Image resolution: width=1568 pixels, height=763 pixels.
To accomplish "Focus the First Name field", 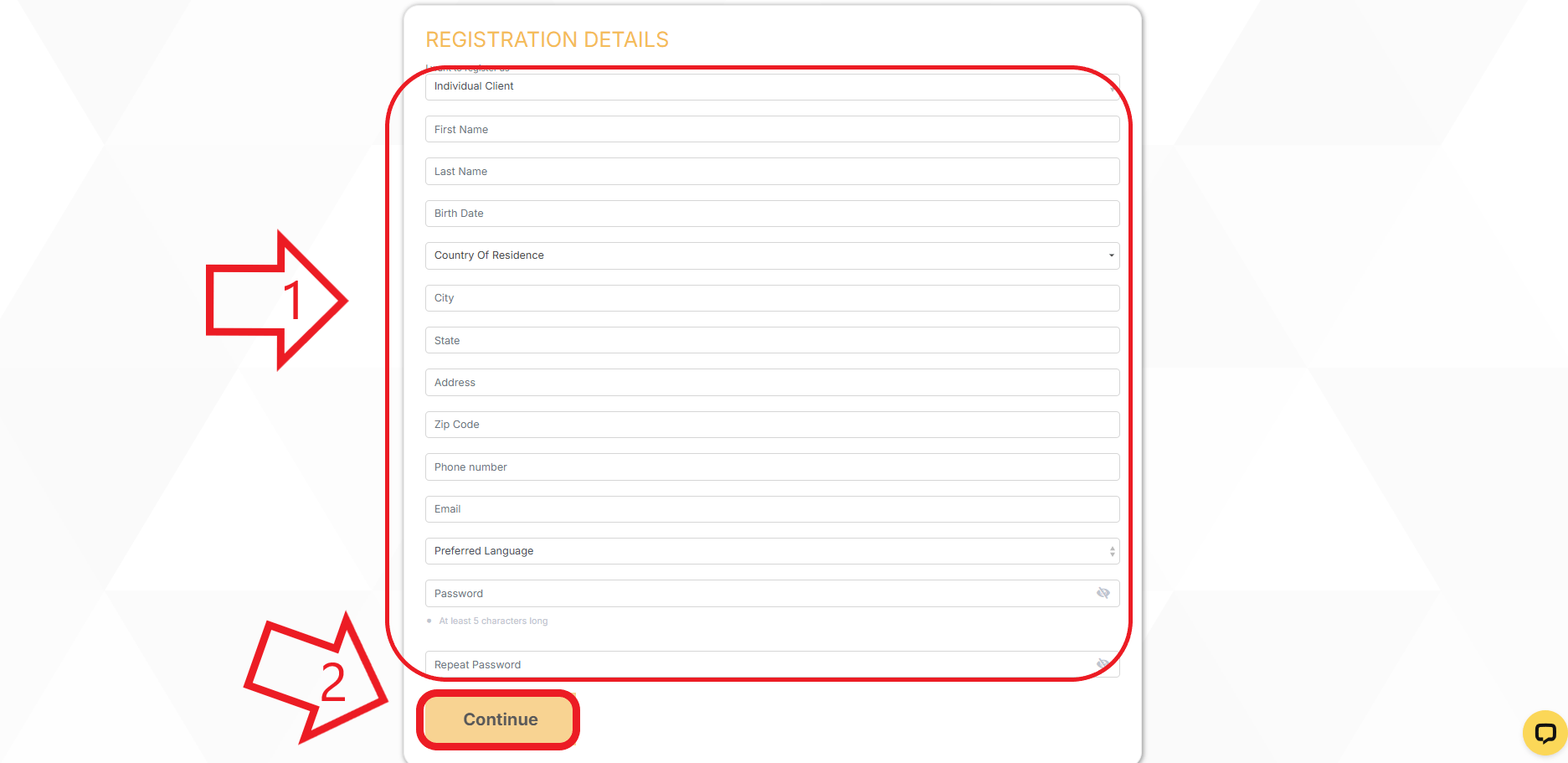I will point(772,129).
